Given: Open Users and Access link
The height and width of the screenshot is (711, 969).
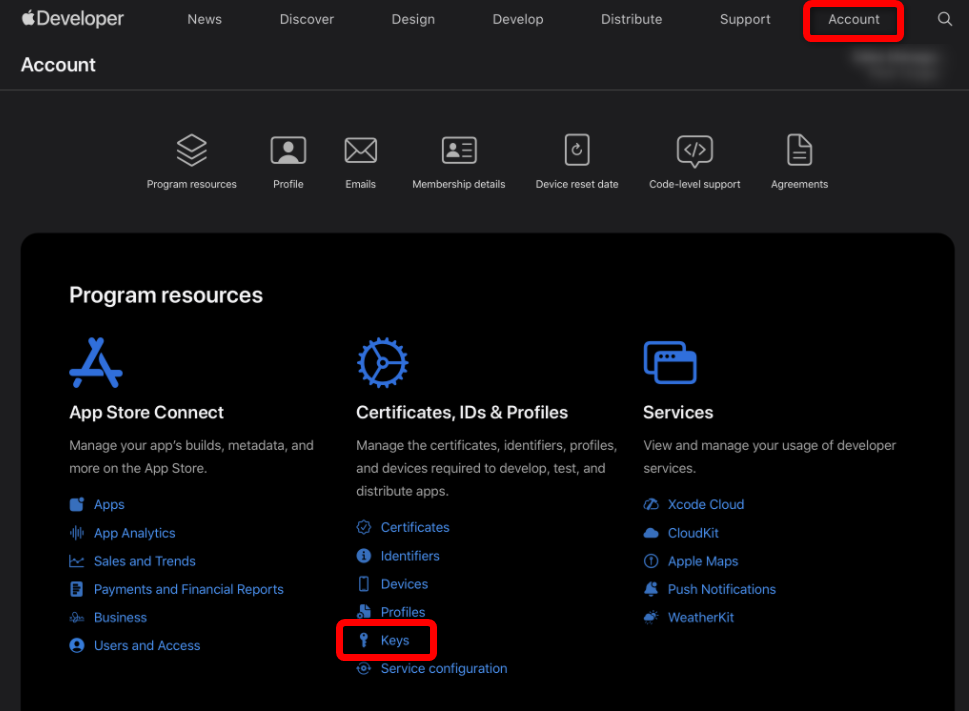Looking at the screenshot, I should click(147, 646).
